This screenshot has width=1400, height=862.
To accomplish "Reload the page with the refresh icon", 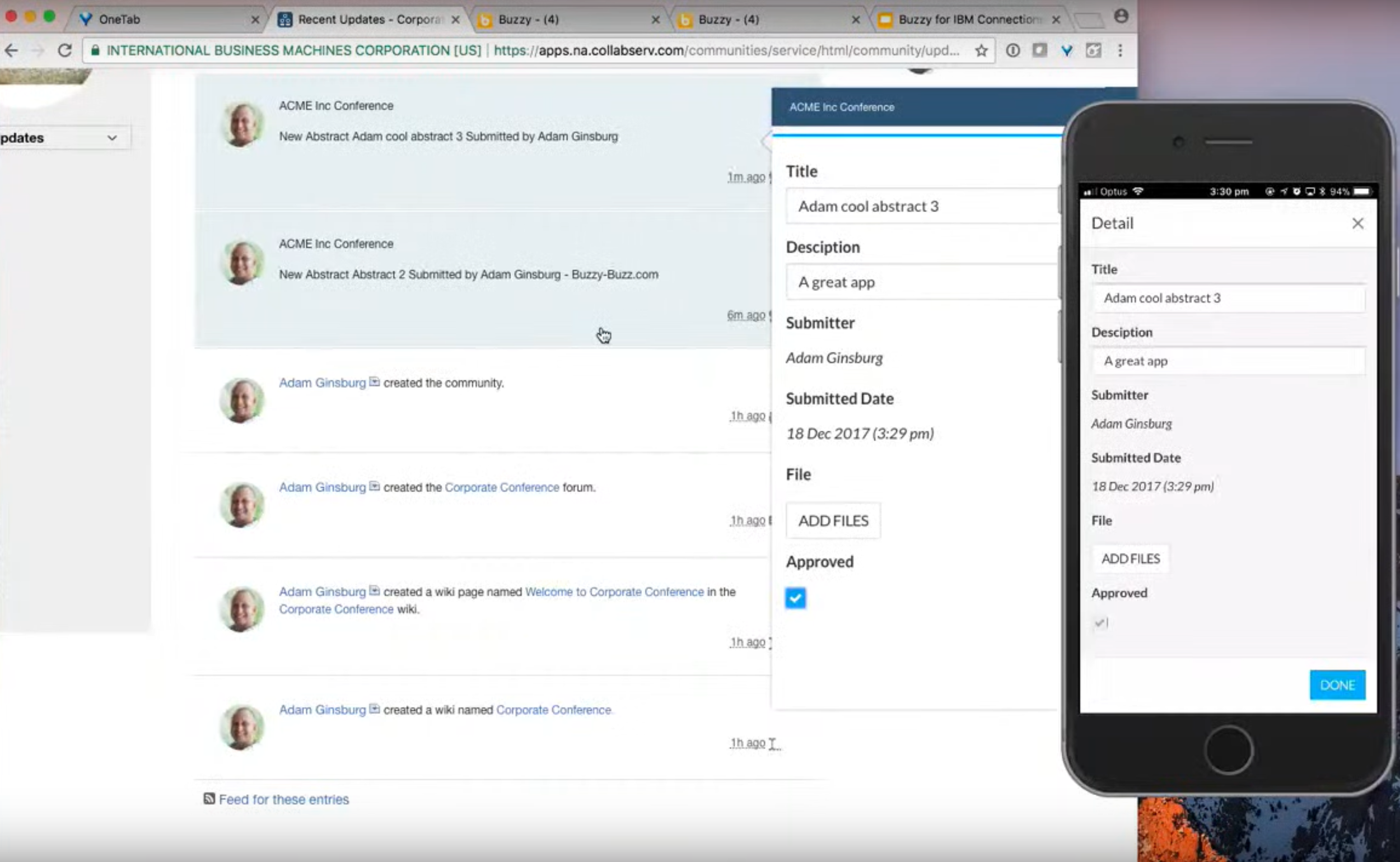I will click(64, 50).
